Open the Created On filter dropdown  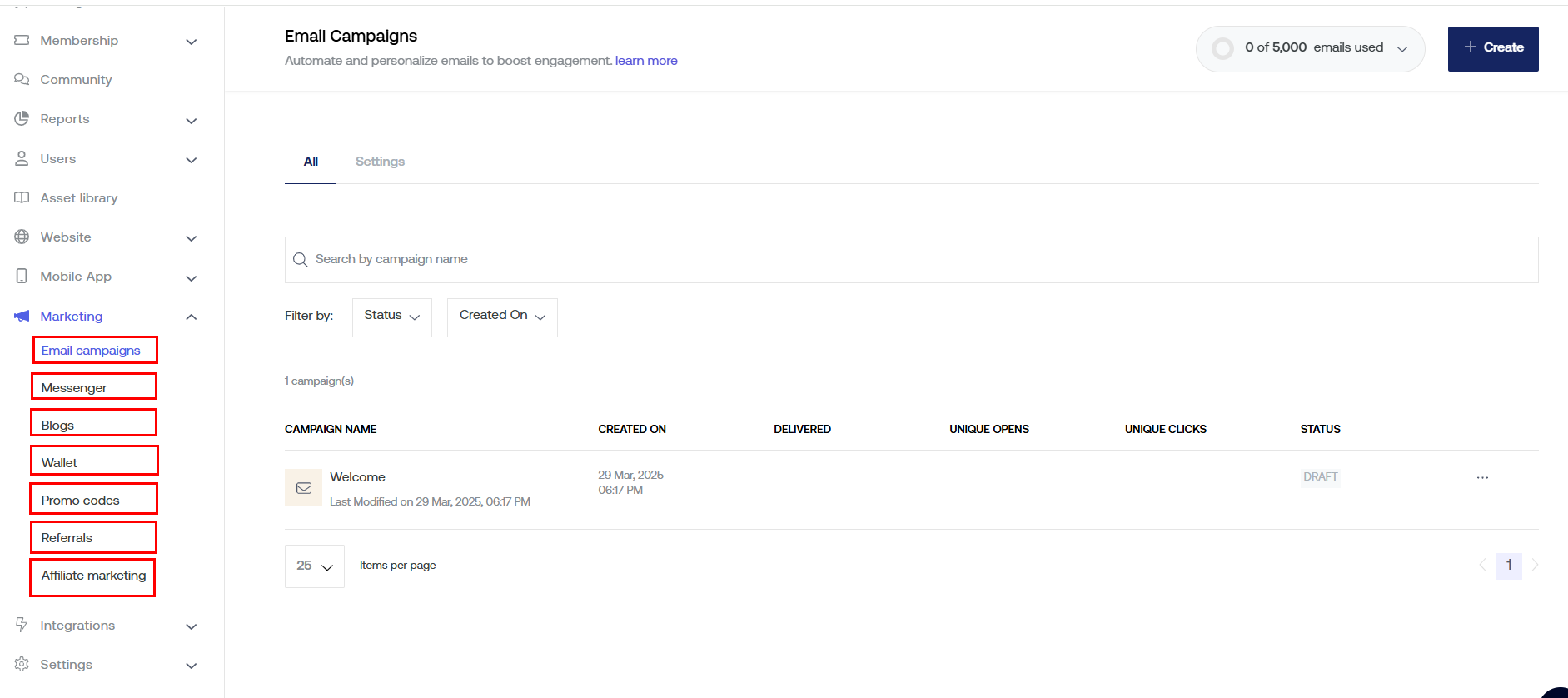click(501, 317)
